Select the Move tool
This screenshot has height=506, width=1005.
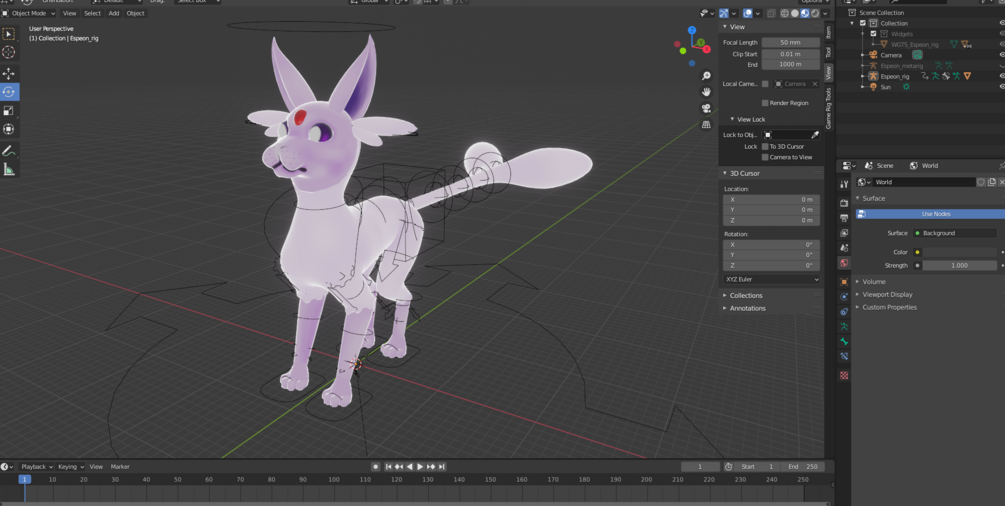(x=8, y=74)
